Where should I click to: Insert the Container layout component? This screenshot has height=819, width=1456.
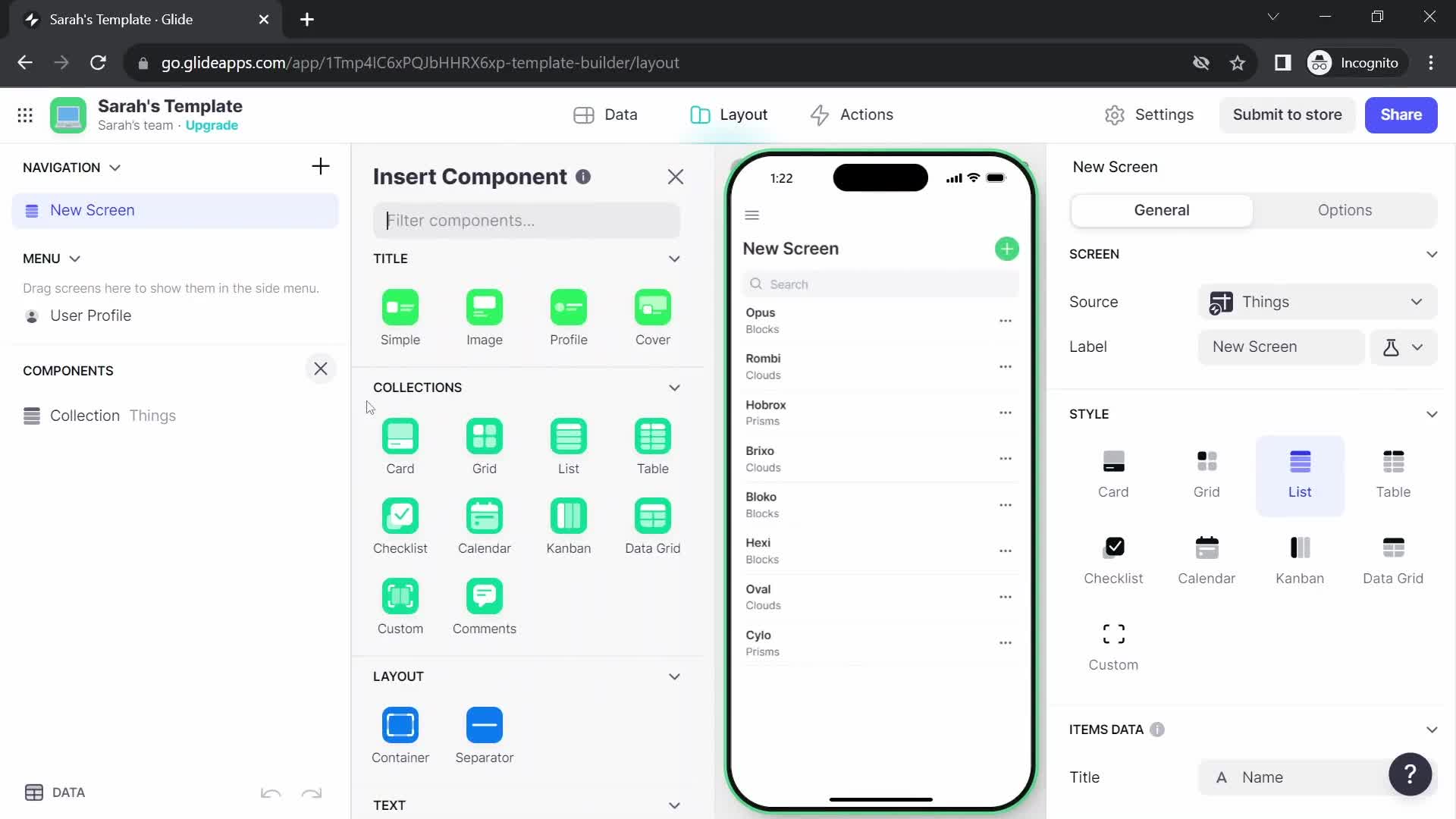click(x=400, y=736)
